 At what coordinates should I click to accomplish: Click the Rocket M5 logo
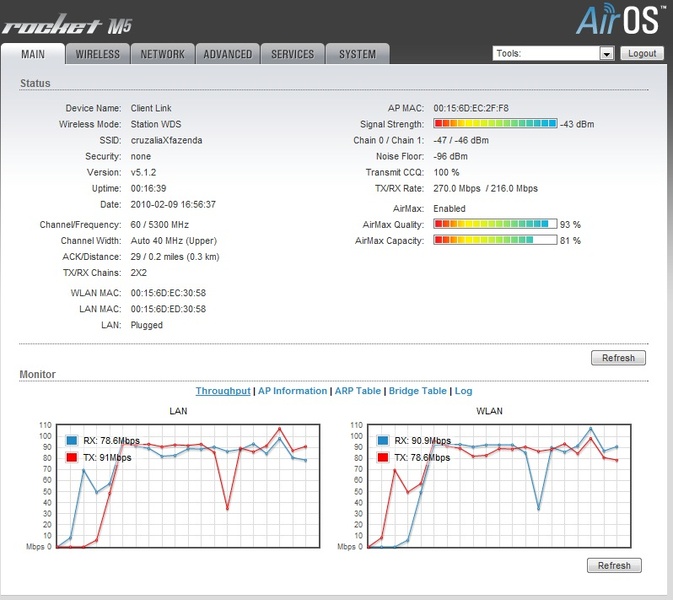tap(67, 24)
